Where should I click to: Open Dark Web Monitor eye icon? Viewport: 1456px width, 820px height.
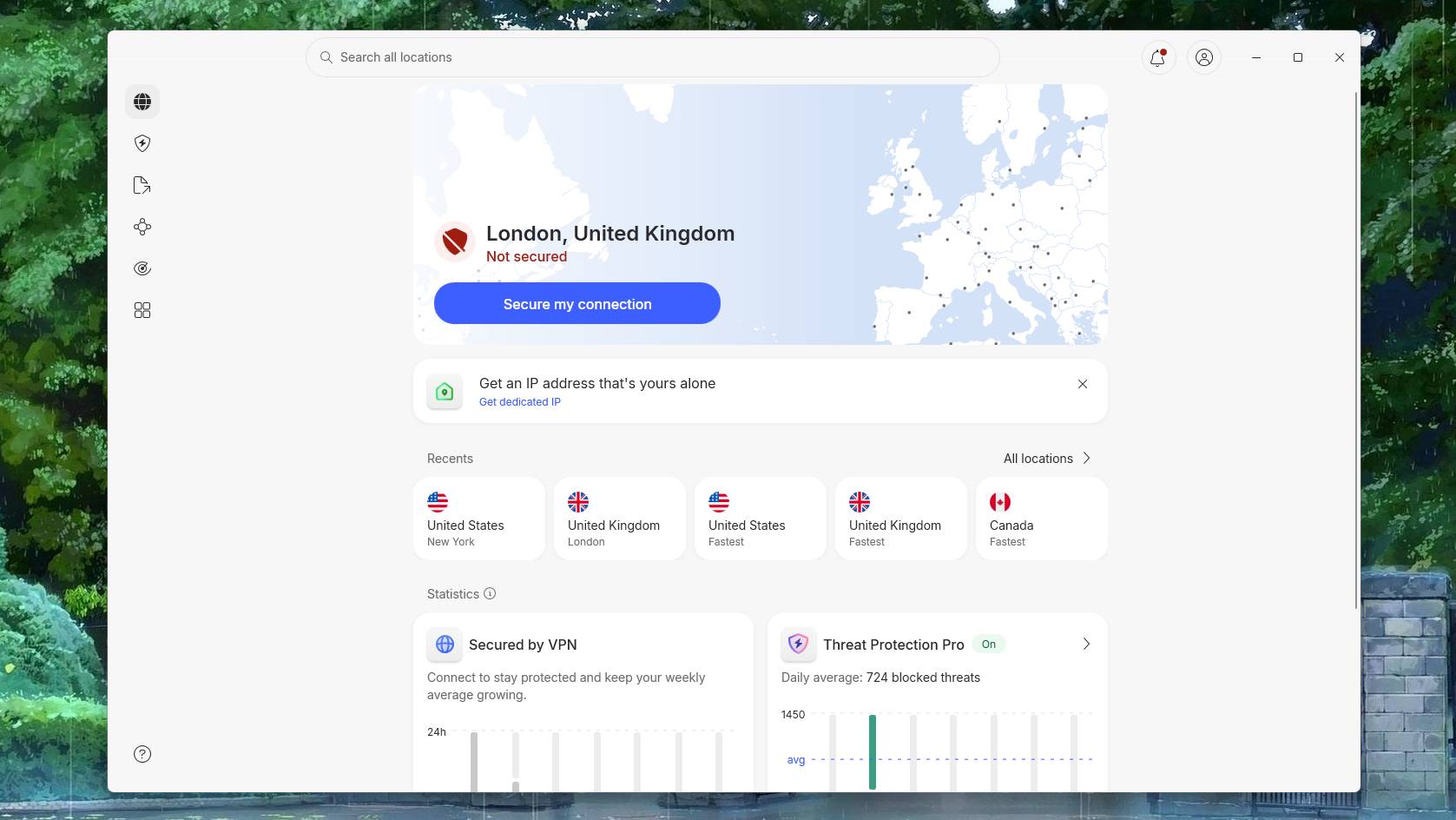142,268
